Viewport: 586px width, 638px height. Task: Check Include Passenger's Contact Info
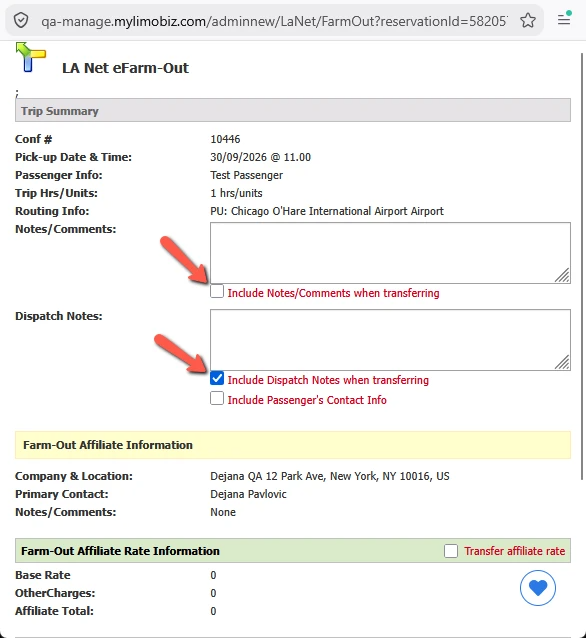tap(217, 398)
